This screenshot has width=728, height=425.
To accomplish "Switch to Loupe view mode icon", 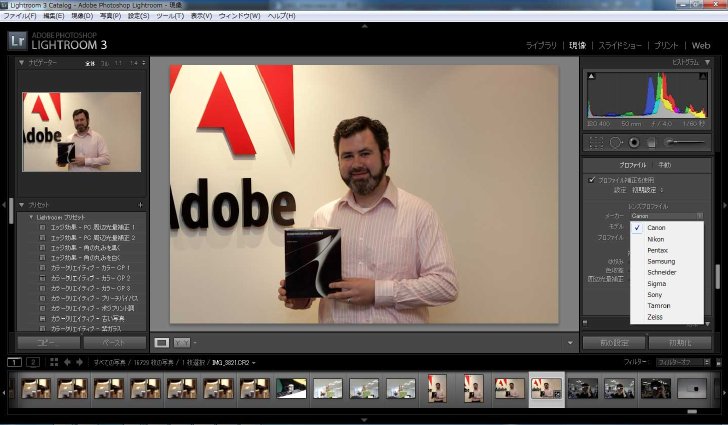I will (162, 343).
